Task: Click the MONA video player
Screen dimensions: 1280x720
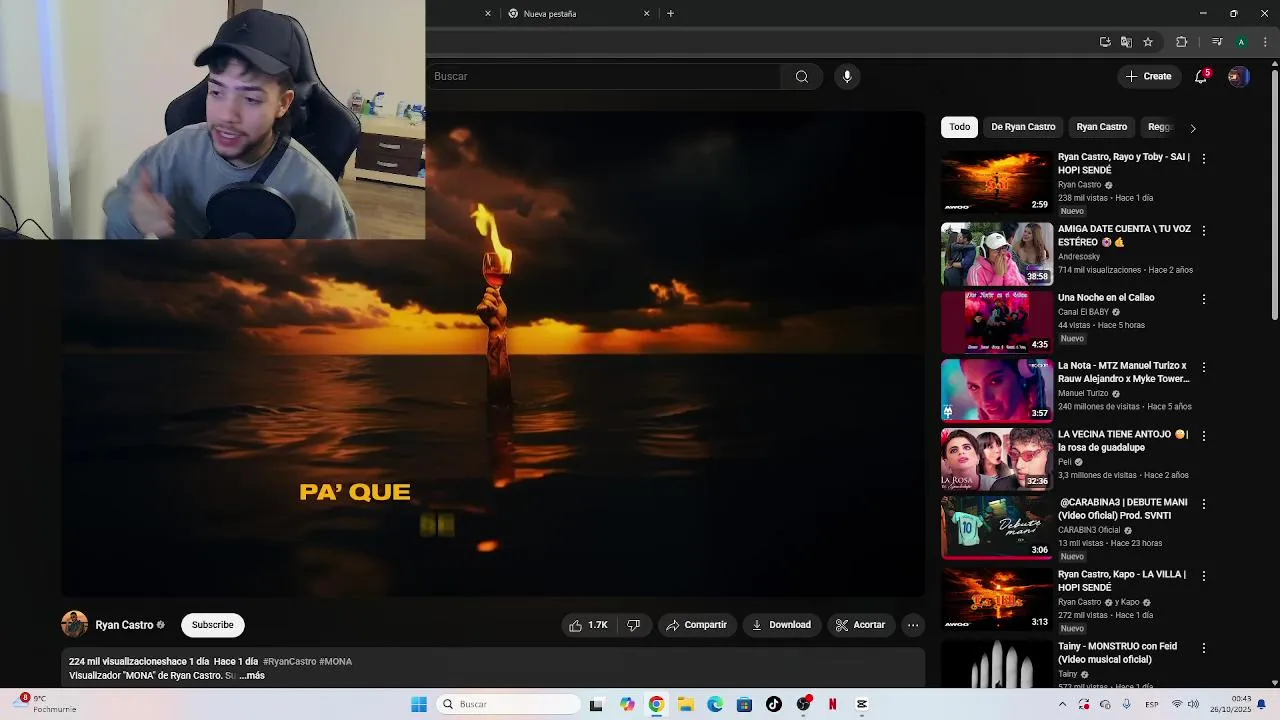Action: (493, 353)
